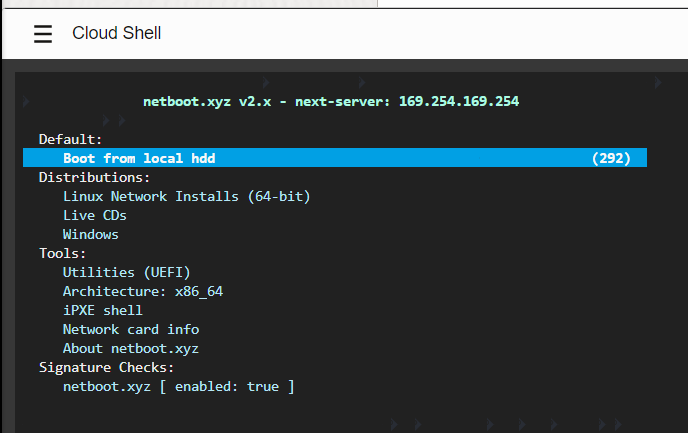Open the Cloud Shell hamburger menu
The height and width of the screenshot is (433, 688).
pyautogui.click(x=43, y=34)
